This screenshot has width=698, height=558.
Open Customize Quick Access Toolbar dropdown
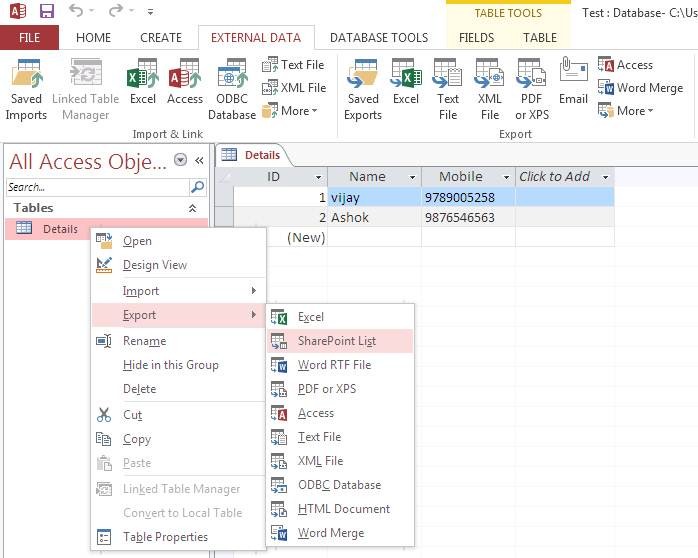coord(150,12)
